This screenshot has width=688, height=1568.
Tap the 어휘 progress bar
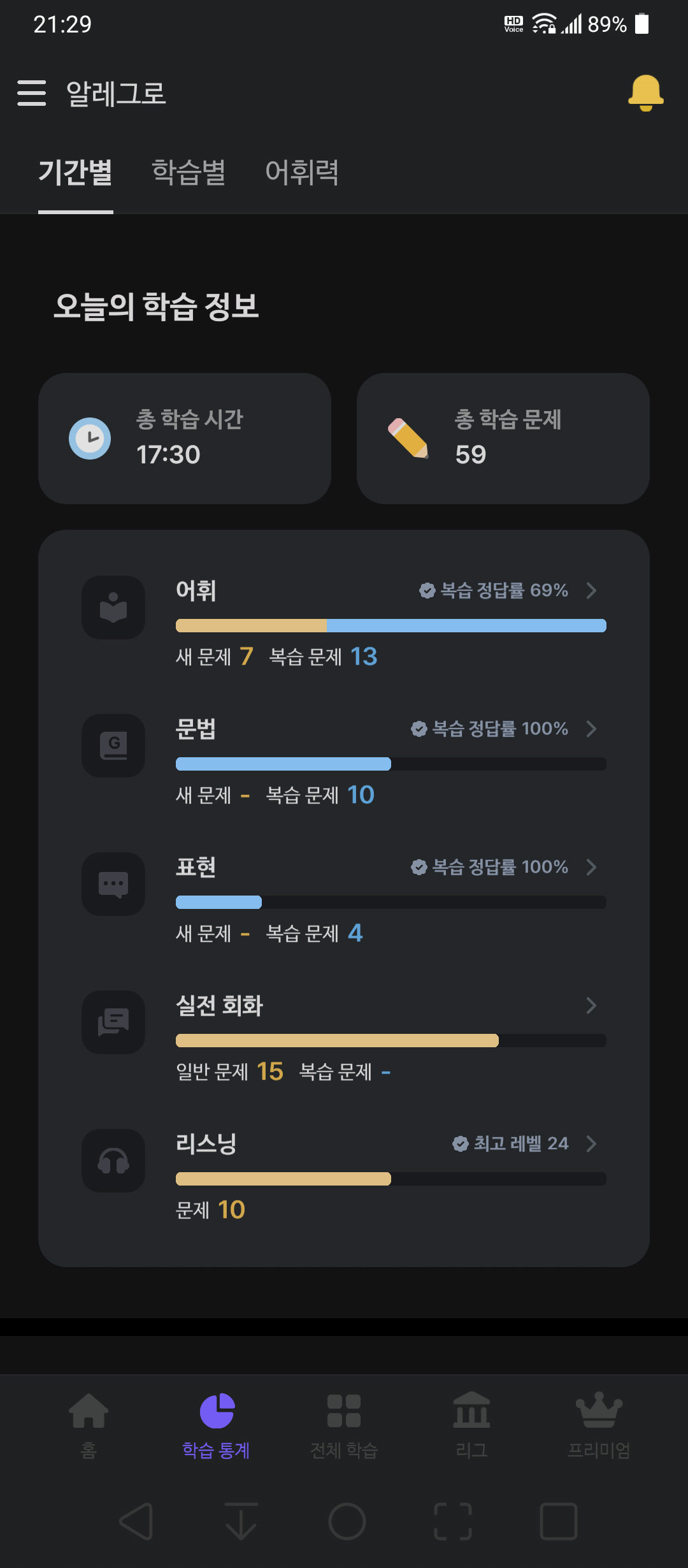[x=391, y=626]
